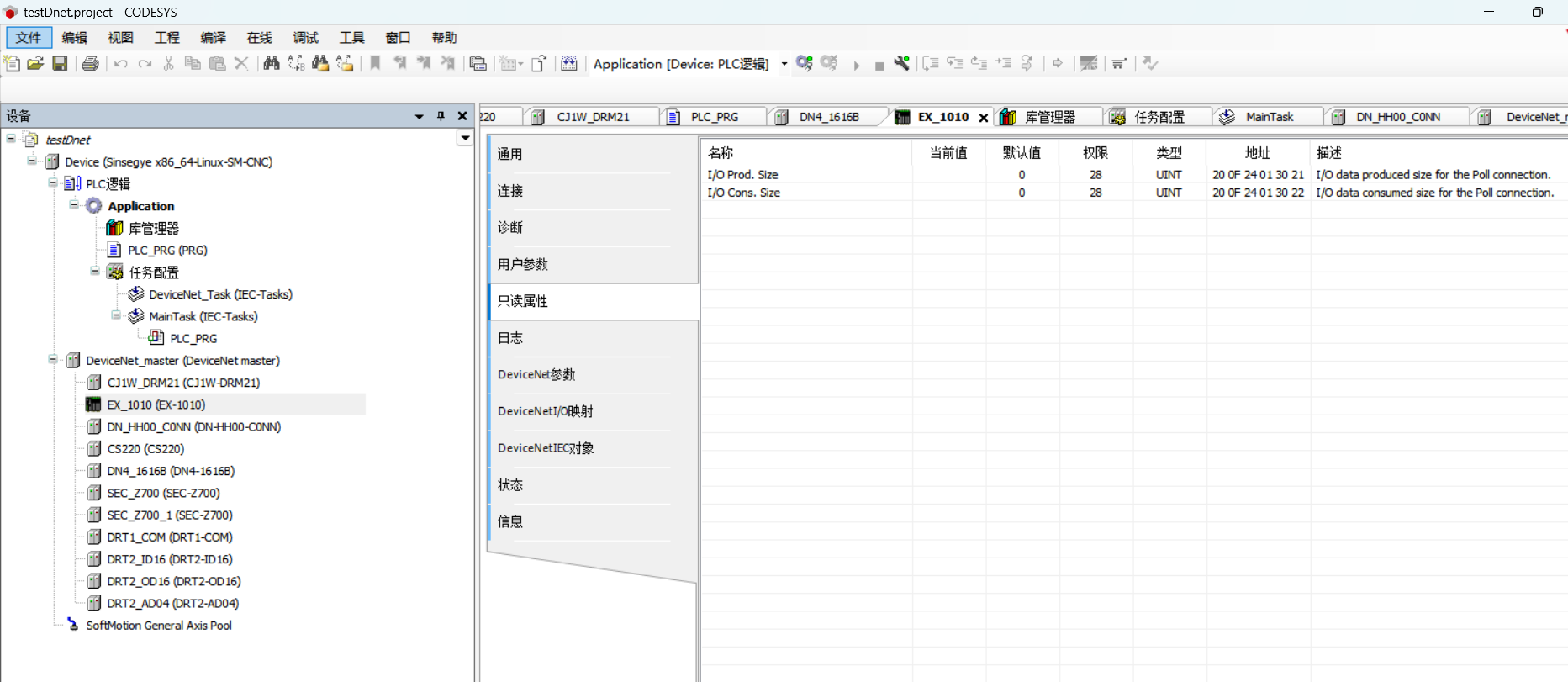
Task: Select the DeviceNetI/O映射 page
Action: pyautogui.click(x=545, y=411)
